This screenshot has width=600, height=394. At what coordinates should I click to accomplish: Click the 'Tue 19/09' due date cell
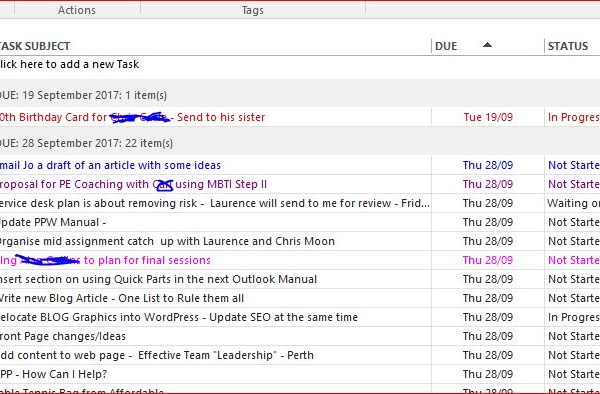tap(488, 117)
